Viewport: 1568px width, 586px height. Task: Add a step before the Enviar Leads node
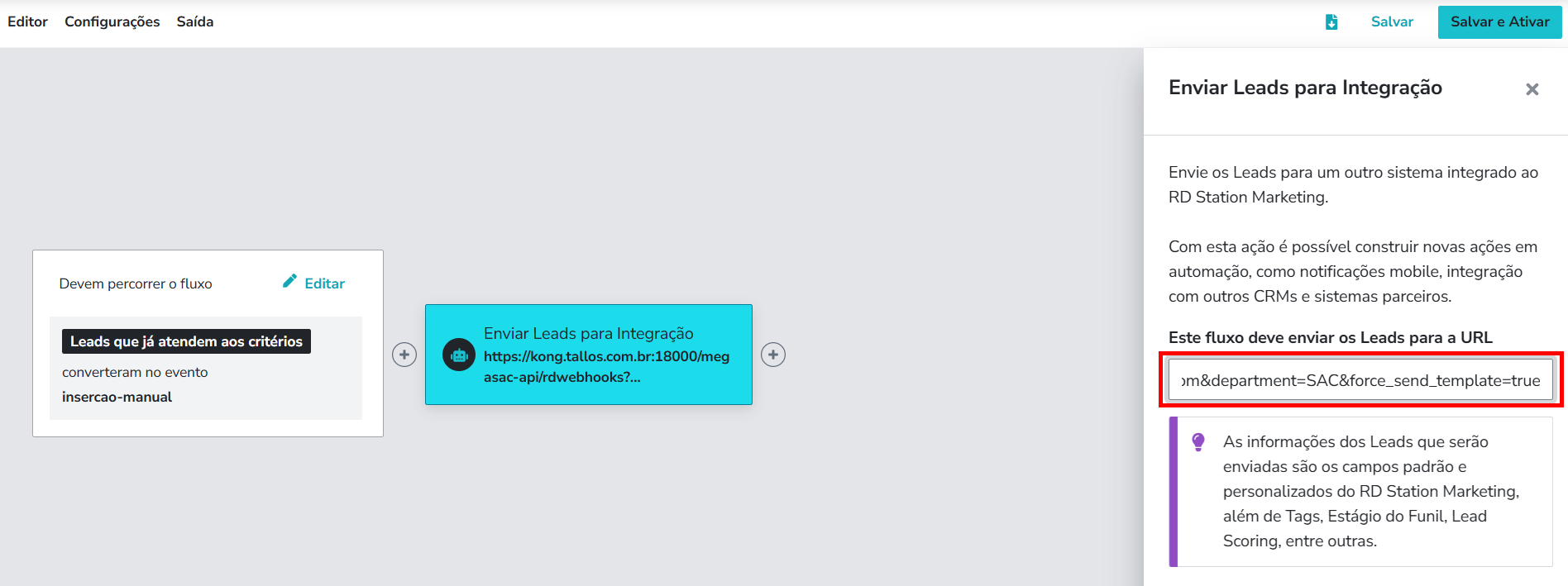point(404,355)
